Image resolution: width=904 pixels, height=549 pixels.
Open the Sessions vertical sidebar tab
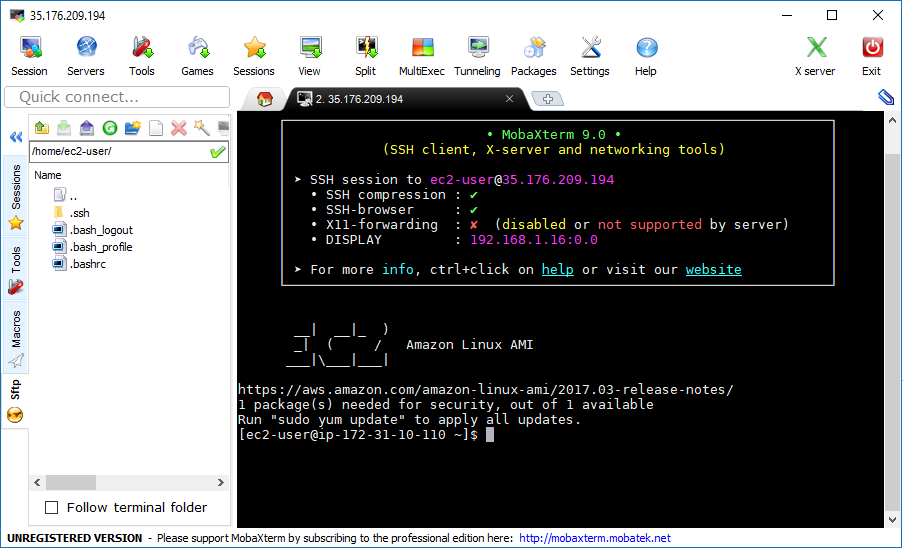[x=16, y=196]
